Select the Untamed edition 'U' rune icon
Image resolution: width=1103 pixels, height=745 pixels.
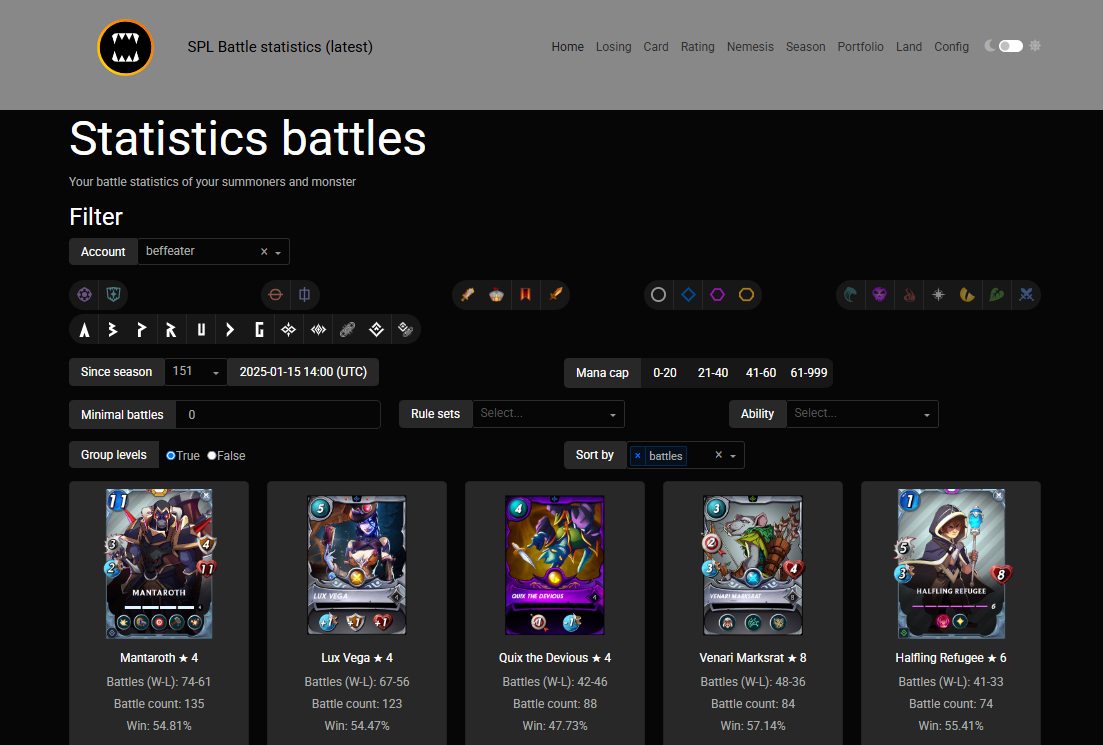click(201, 329)
